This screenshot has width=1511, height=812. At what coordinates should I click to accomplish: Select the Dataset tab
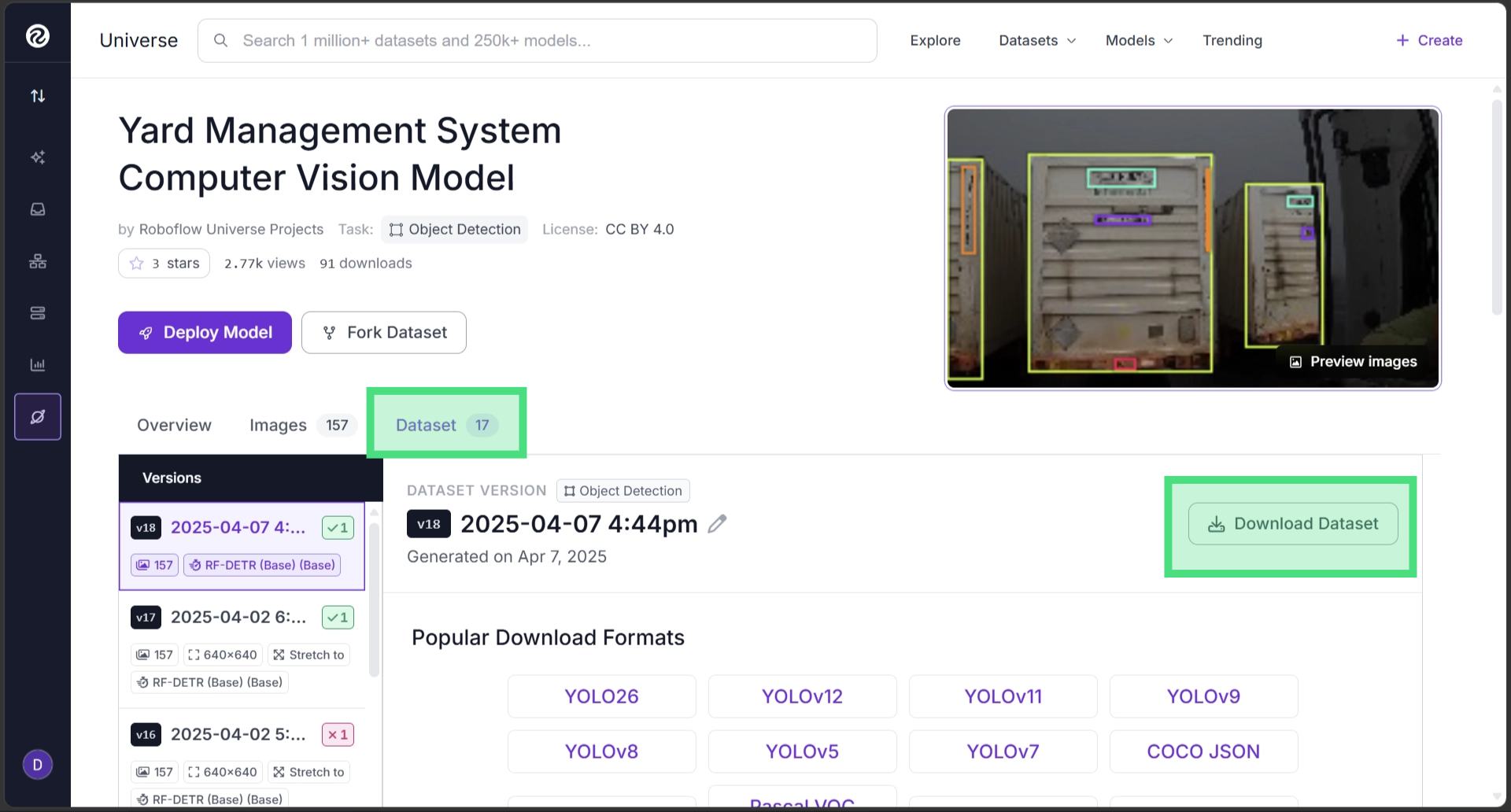pos(446,426)
